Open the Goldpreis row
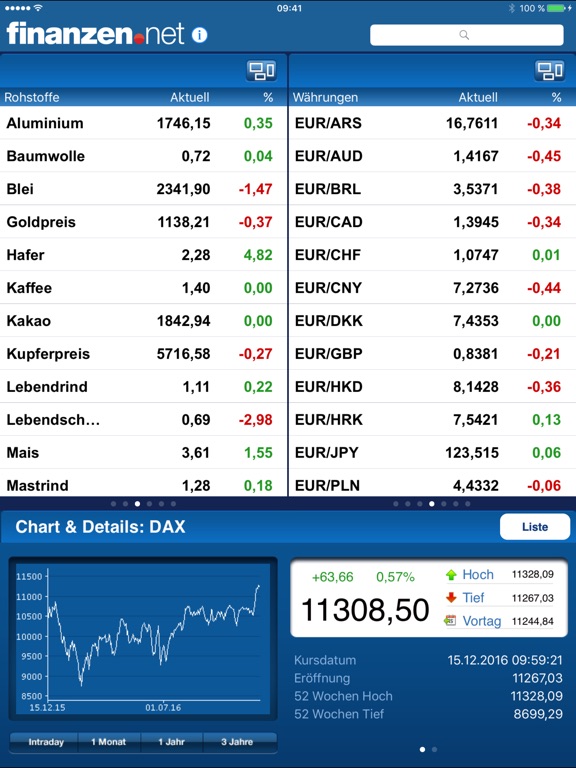The height and width of the screenshot is (768, 576). pos(143,222)
